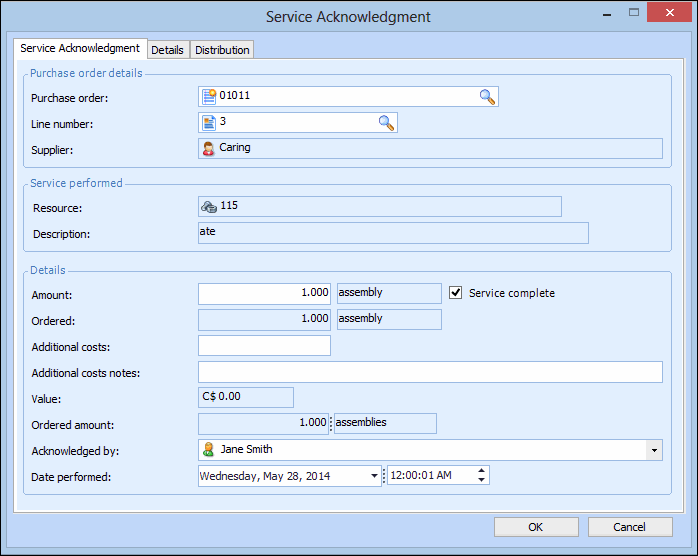Image resolution: width=698 pixels, height=556 pixels.
Task: Open the Date performed calendar dropdown
Action: pos(375,476)
